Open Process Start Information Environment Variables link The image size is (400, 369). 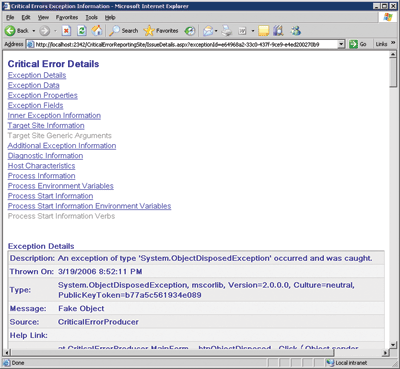[89, 206]
